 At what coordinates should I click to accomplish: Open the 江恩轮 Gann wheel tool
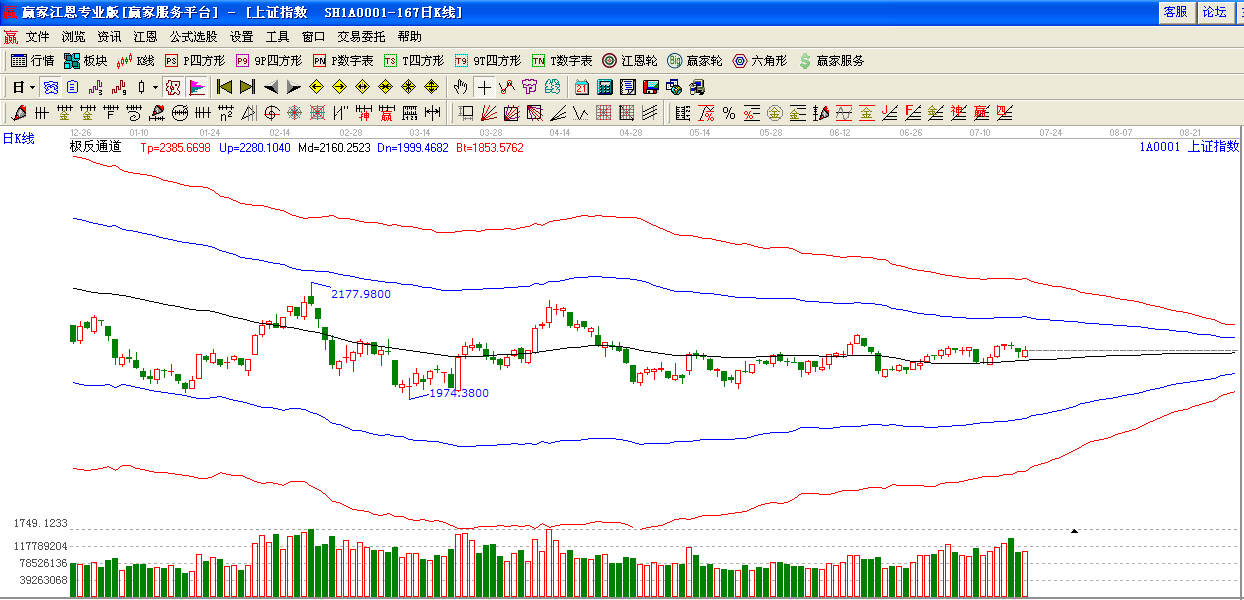629,61
